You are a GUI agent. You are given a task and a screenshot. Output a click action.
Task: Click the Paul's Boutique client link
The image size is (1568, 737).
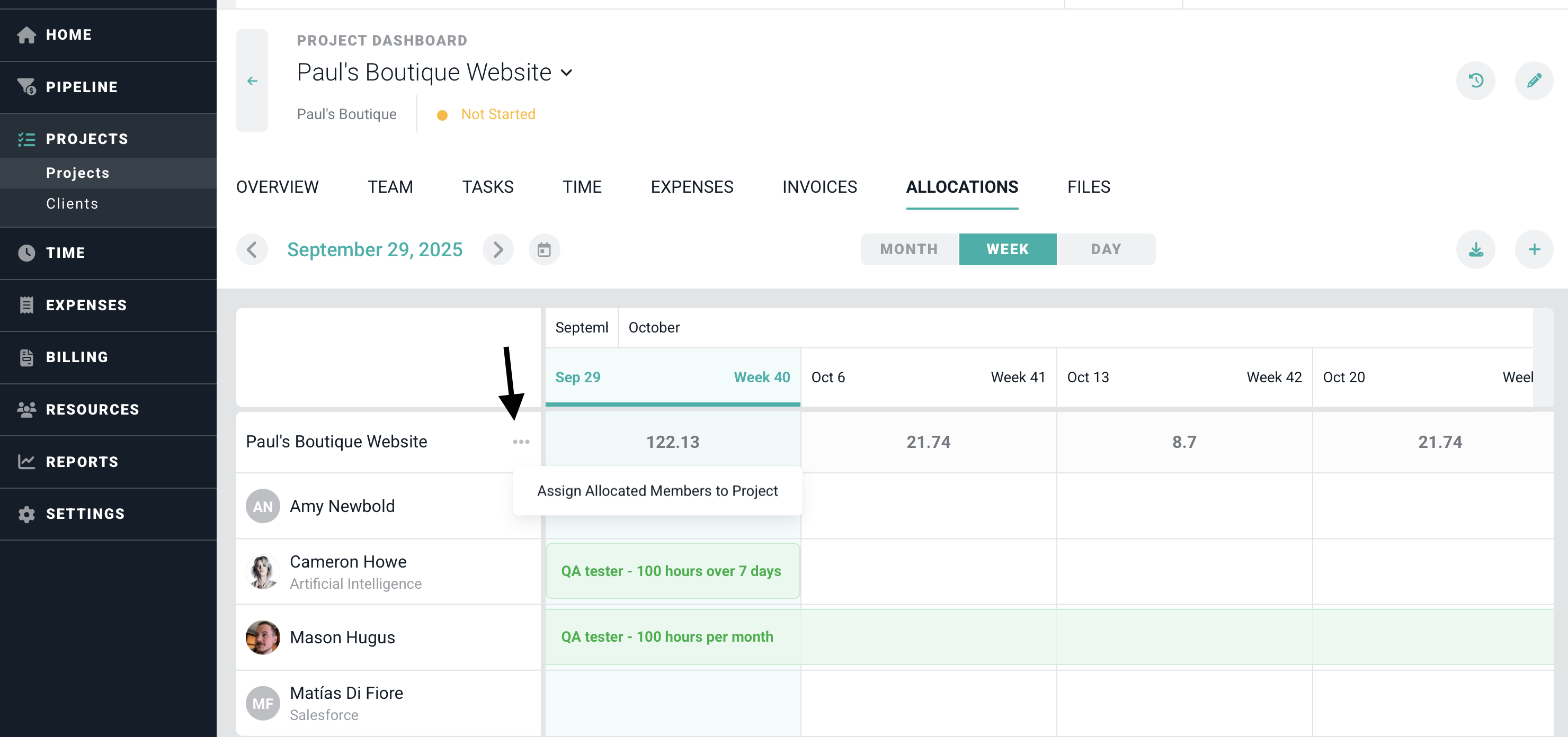pos(346,114)
